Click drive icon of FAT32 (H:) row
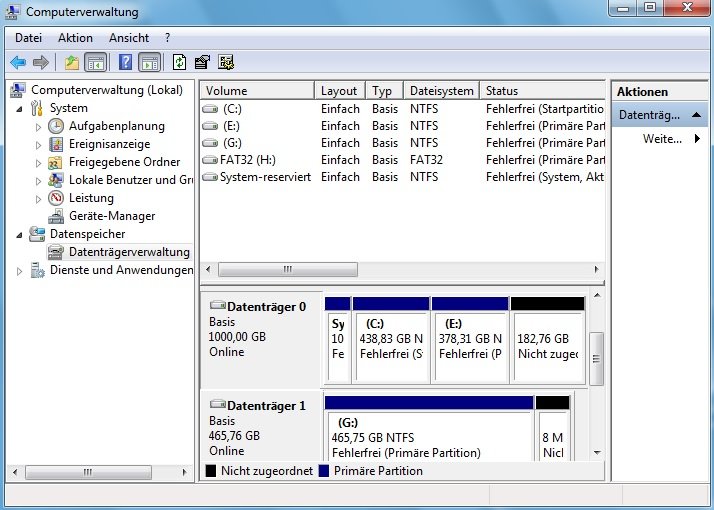 point(210,160)
